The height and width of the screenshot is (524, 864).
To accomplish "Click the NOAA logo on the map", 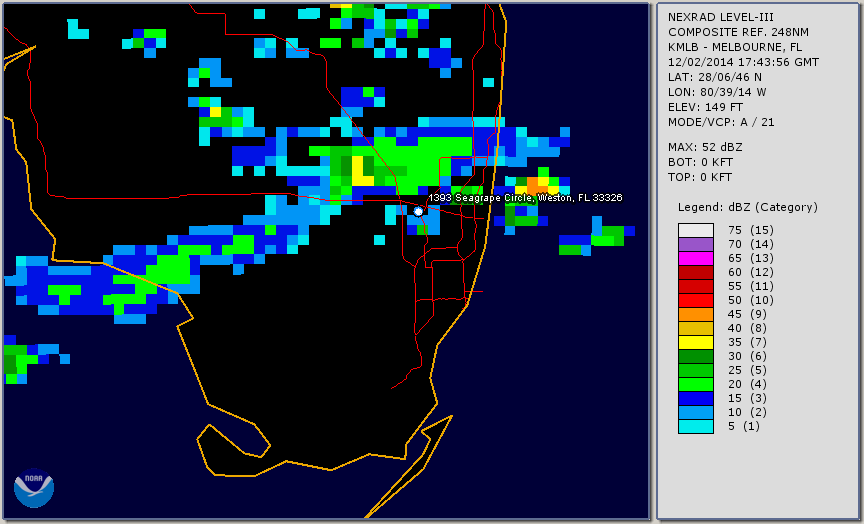I will tap(34, 488).
